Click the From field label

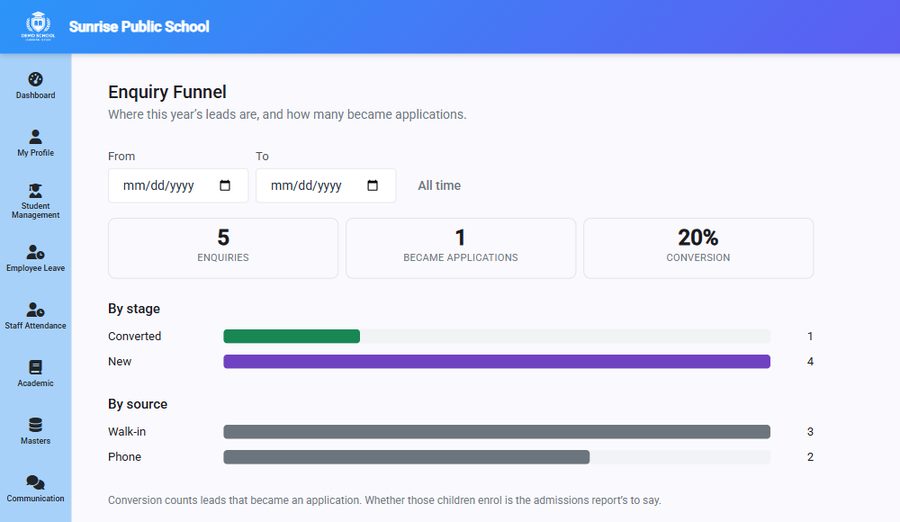(x=122, y=156)
